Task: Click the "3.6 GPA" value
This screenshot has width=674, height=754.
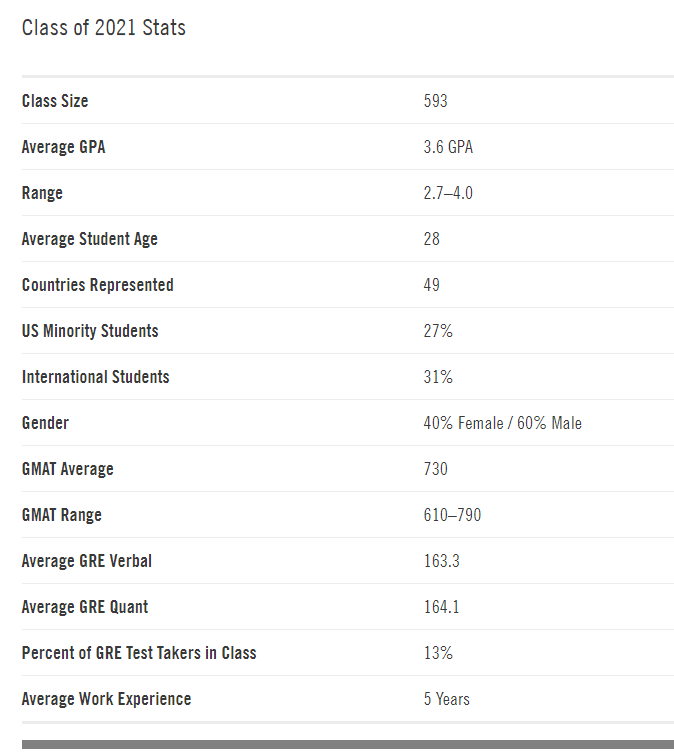Action: 448,147
